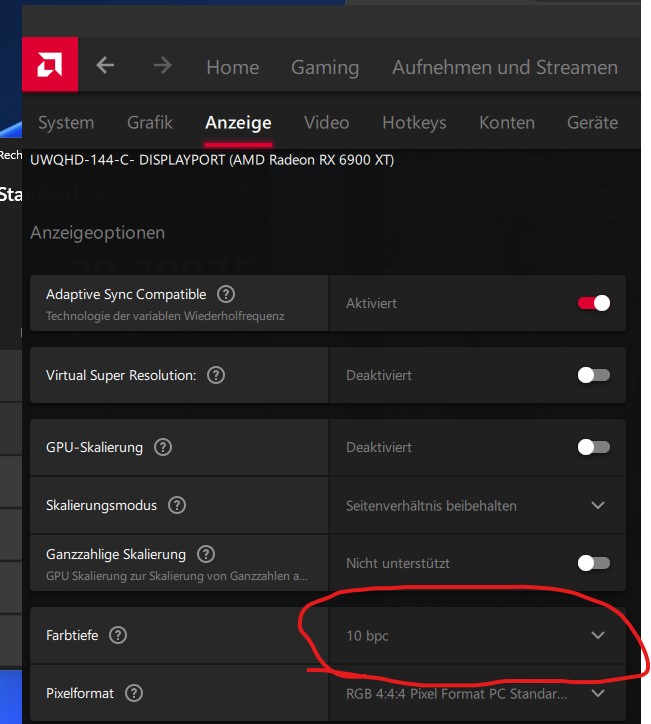Open the Video sub-tab
The height and width of the screenshot is (724, 651).
pos(326,123)
